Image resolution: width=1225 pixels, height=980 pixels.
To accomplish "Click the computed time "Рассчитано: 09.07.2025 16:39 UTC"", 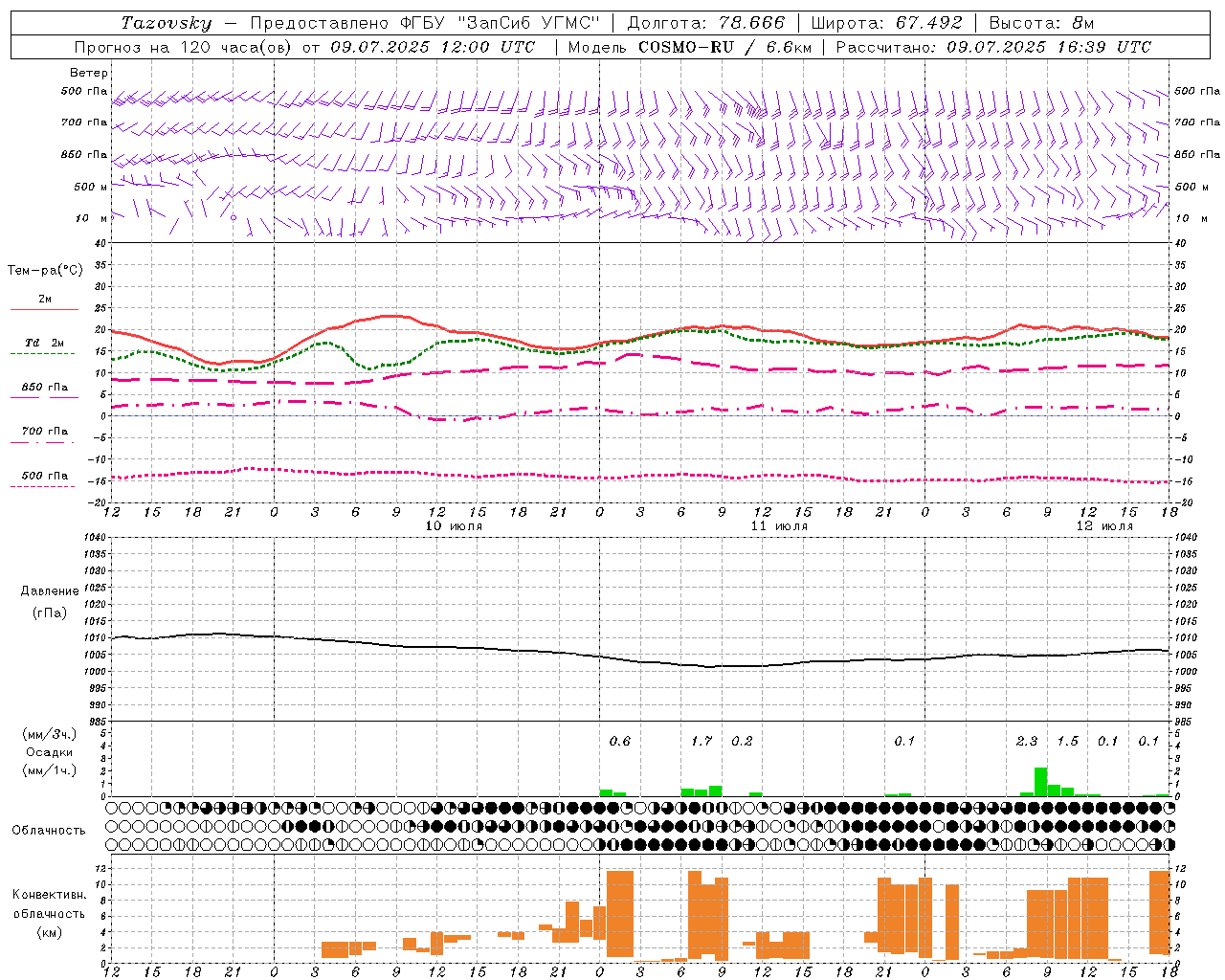I will click(x=993, y=47).
